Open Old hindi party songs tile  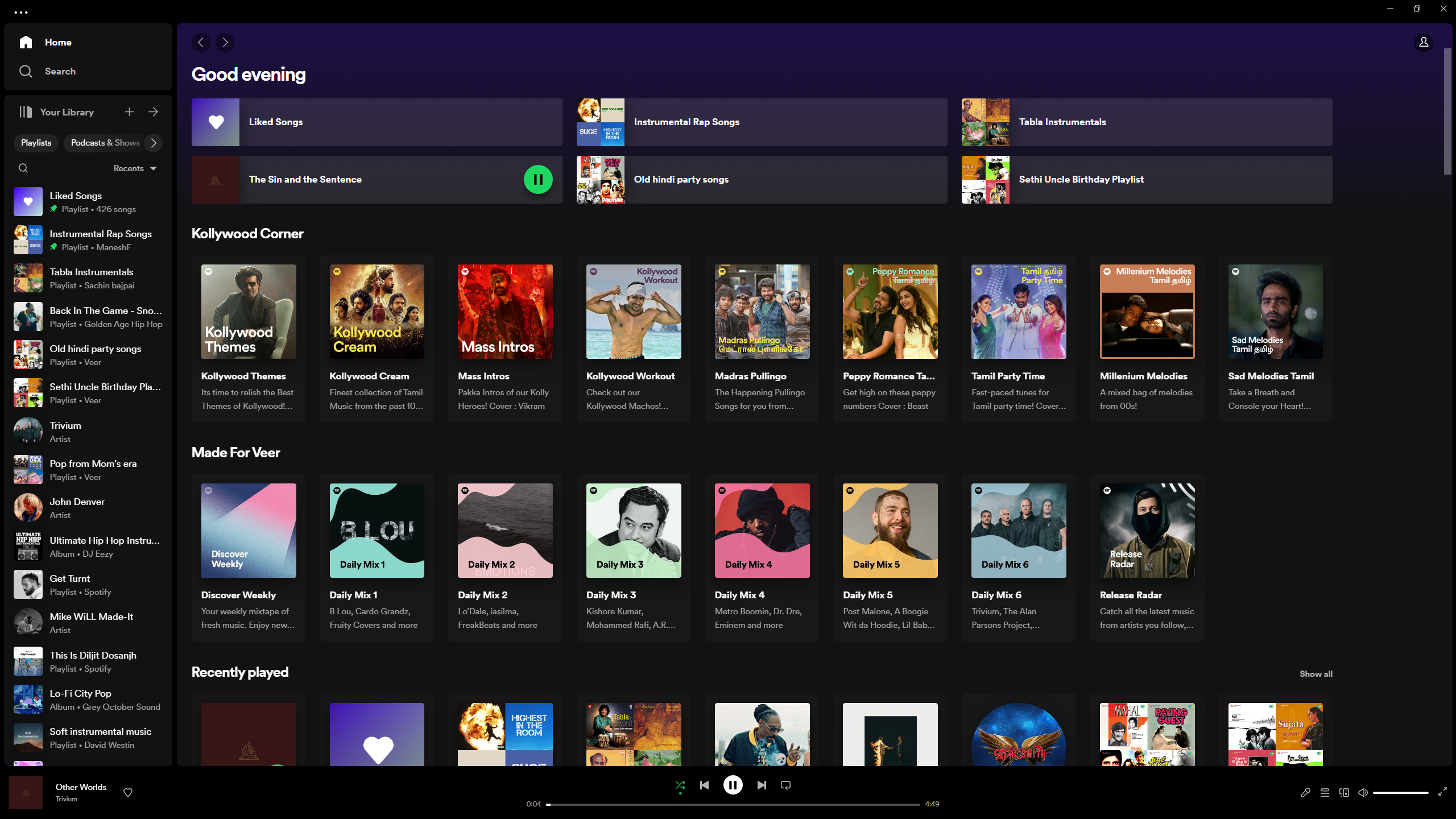pos(762,180)
